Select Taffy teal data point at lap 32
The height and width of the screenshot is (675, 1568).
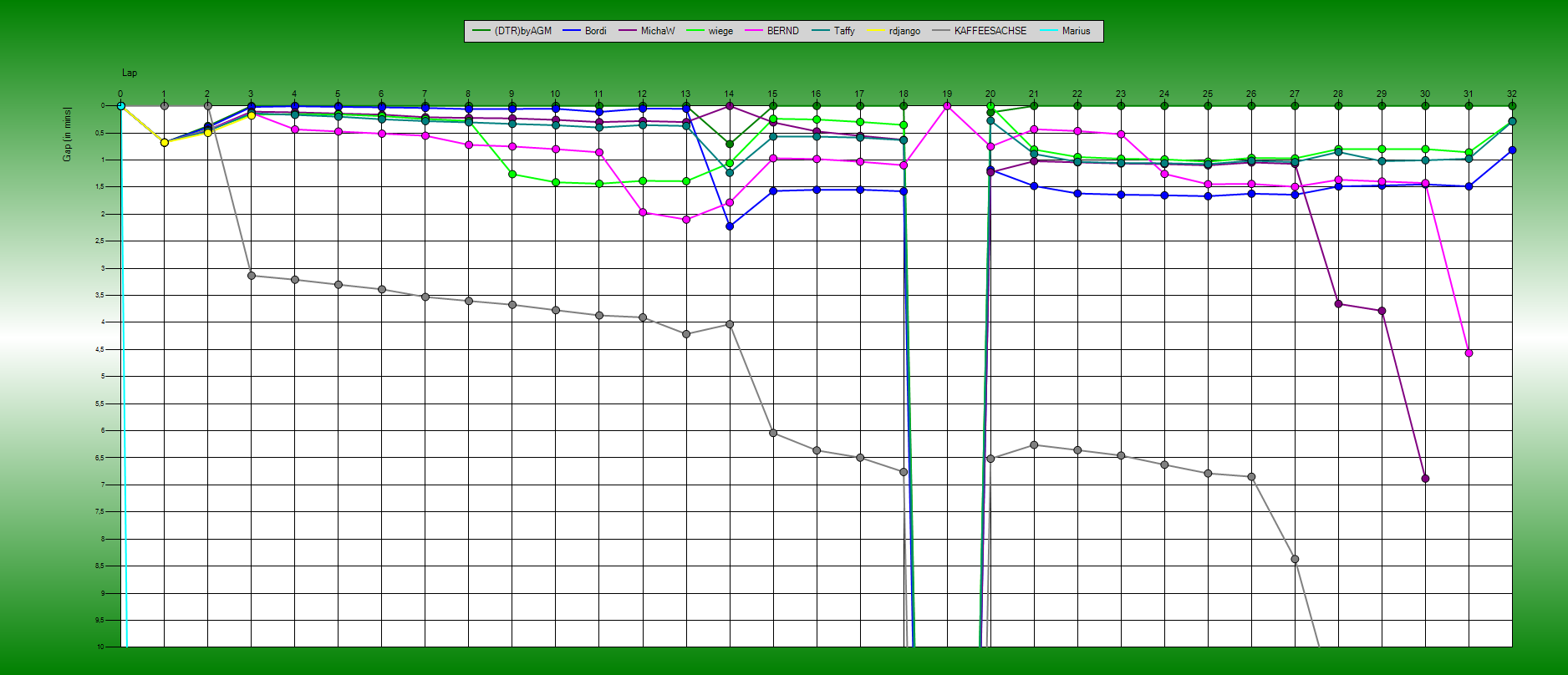[1512, 122]
